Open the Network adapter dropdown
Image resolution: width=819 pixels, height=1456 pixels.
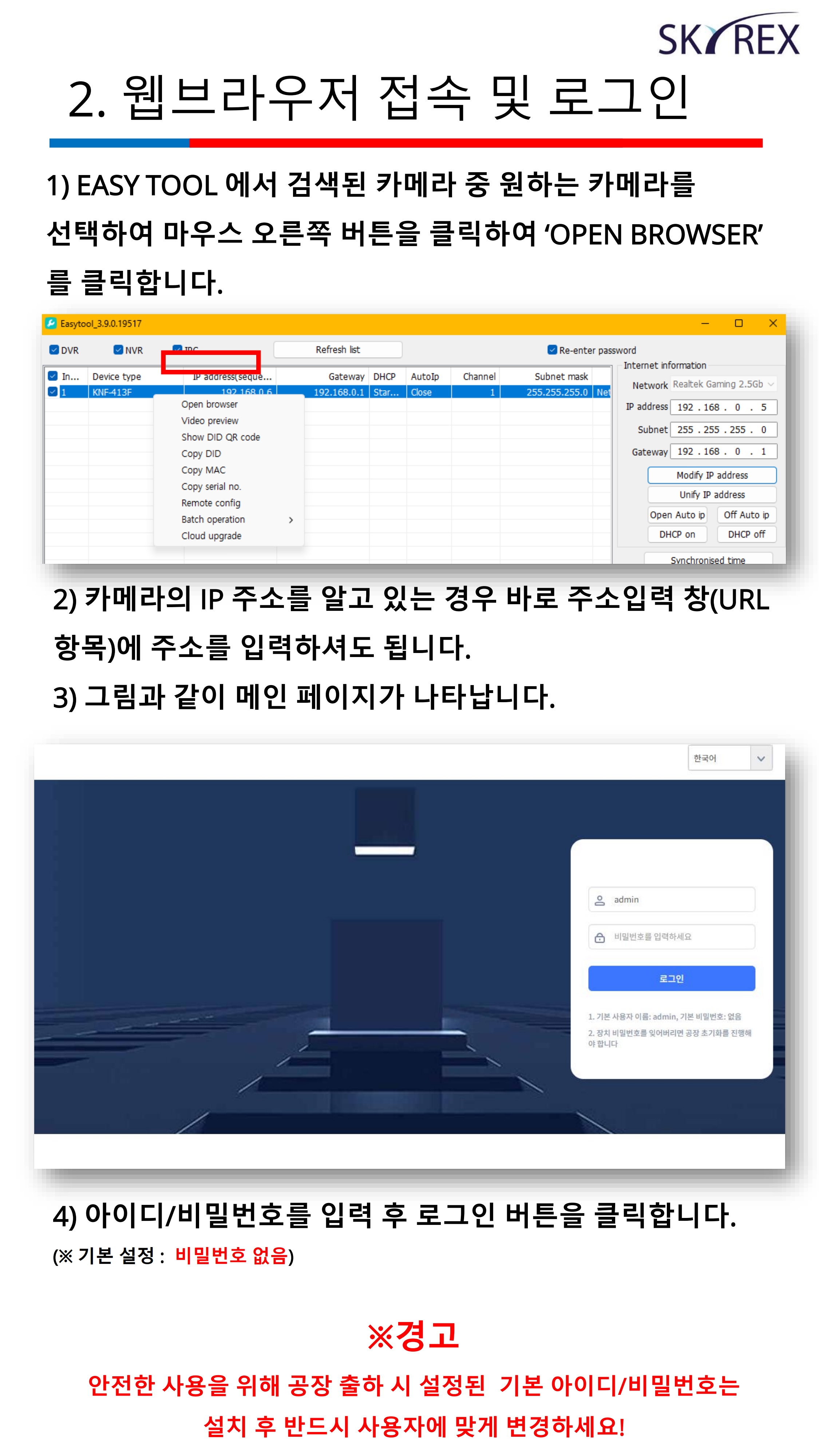724,384
